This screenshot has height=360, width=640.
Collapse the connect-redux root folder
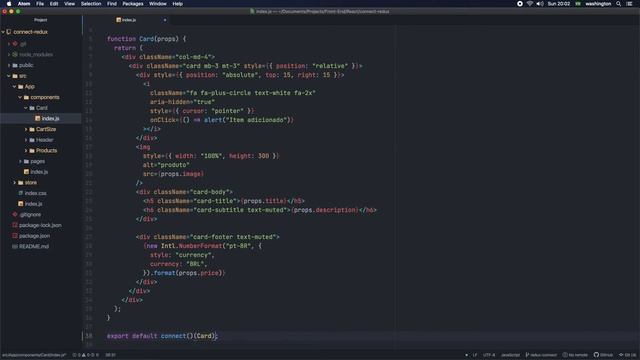tap(3, 32)
